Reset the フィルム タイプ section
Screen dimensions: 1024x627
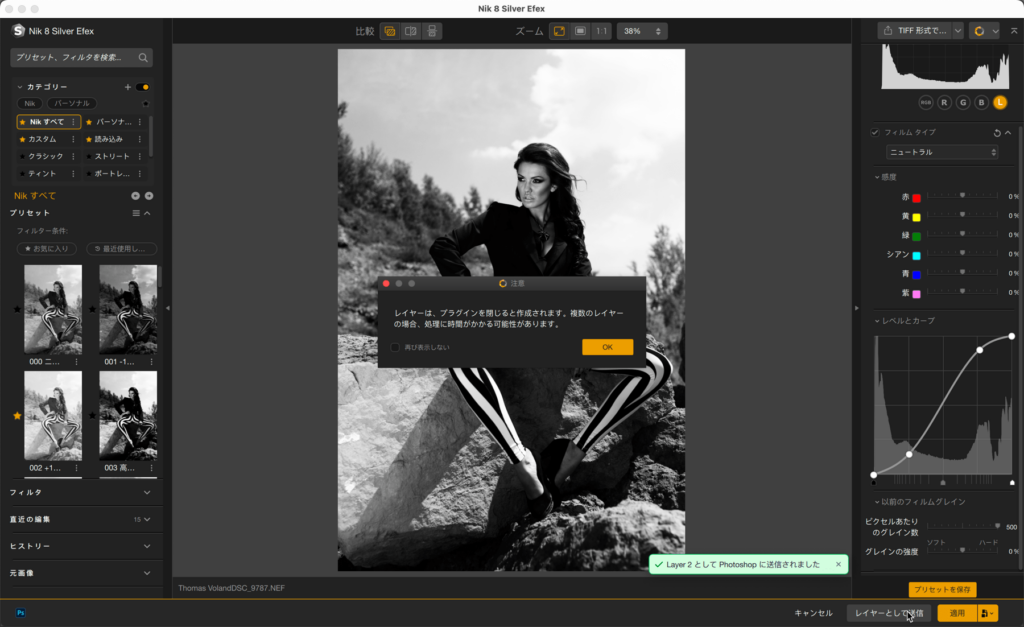(997, 133)
